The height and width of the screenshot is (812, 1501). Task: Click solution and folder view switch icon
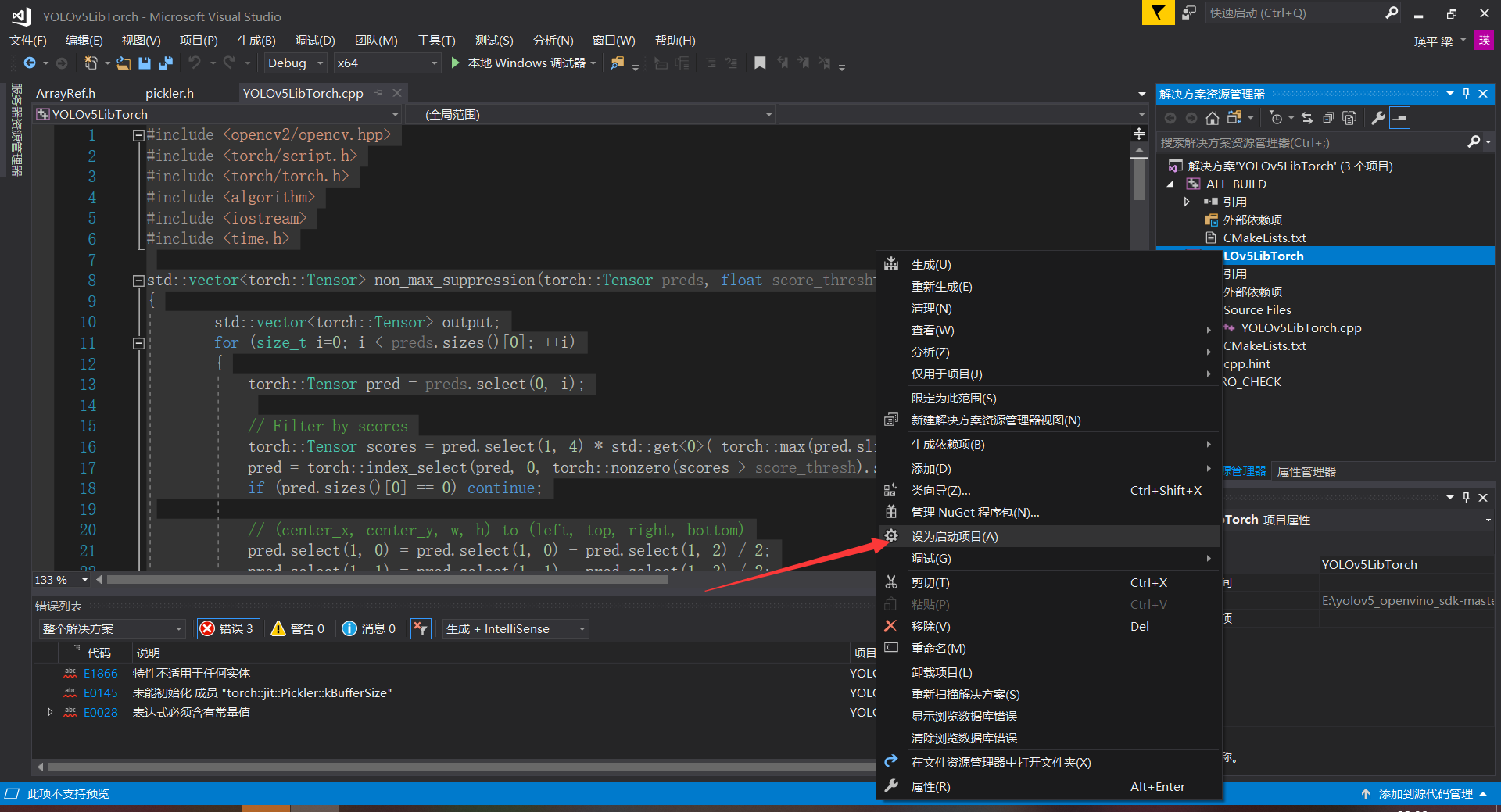[x=1234, y=118]
